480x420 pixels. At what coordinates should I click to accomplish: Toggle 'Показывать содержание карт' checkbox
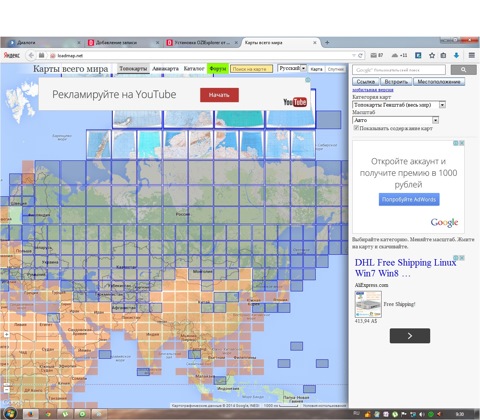point(356,128)
